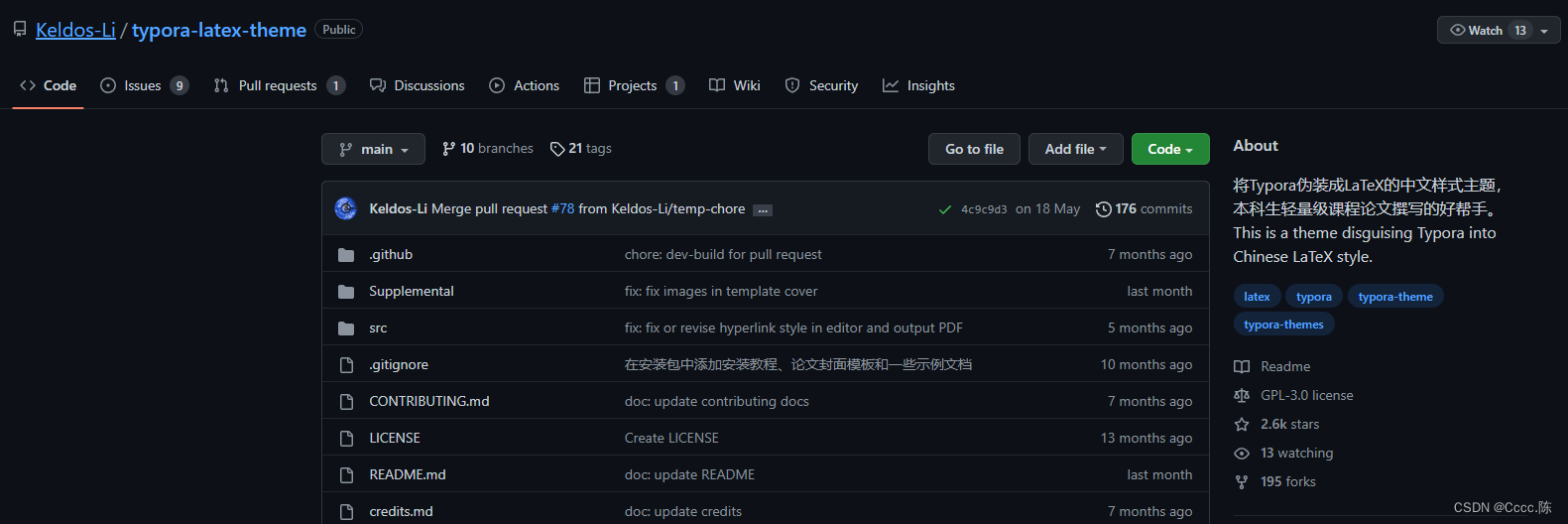This screenshot has width=1568, height=524.
Task: Select the typora topic tag
Action: (x=1314, y=297)
